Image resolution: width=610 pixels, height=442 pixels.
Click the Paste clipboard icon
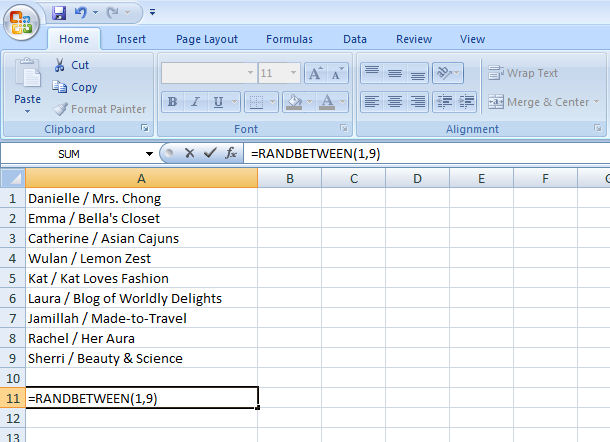(x=27, y=73)
